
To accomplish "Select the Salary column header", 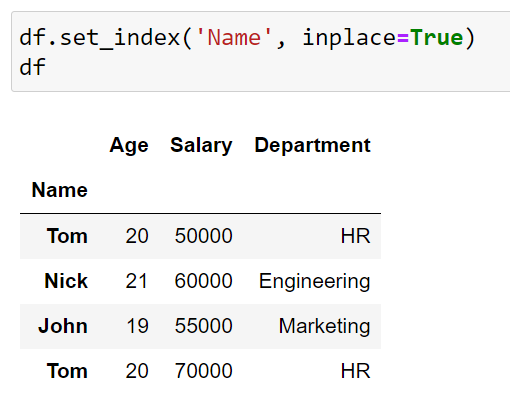I will click(x=201, y=145).
